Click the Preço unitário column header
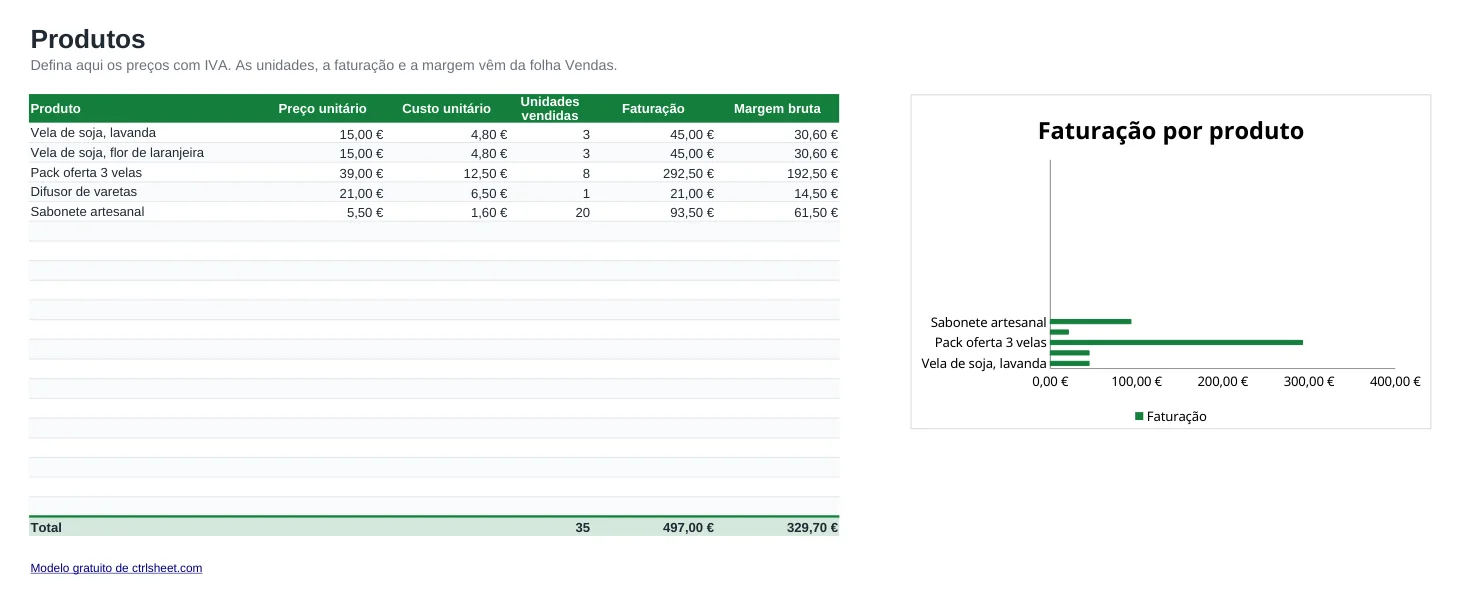1460x603 pixels. coord(322,108)
